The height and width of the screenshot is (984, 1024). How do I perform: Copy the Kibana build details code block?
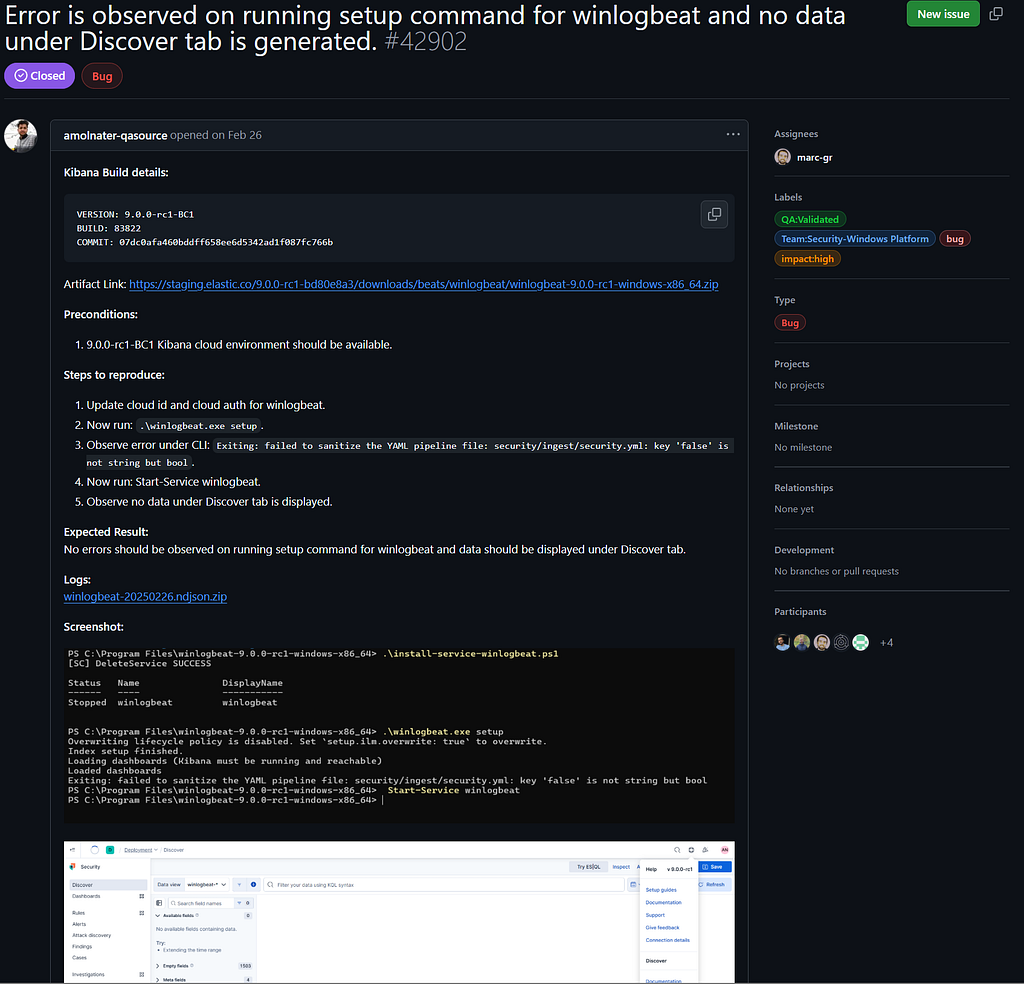714,214
